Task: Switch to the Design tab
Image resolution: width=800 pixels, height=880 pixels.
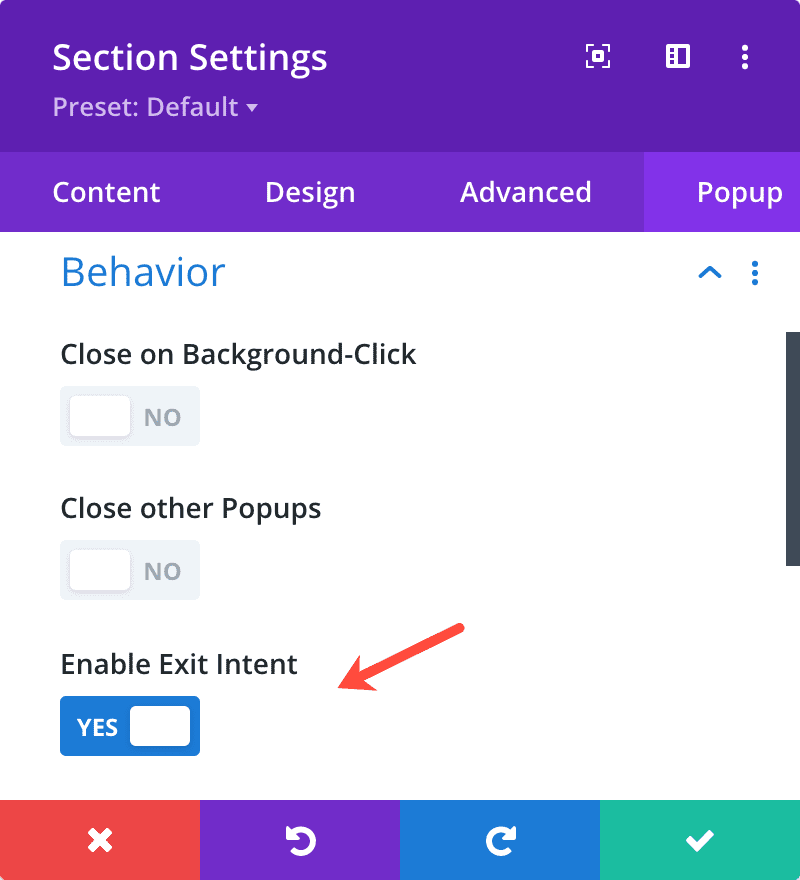Action: click(x=310, y=192)
